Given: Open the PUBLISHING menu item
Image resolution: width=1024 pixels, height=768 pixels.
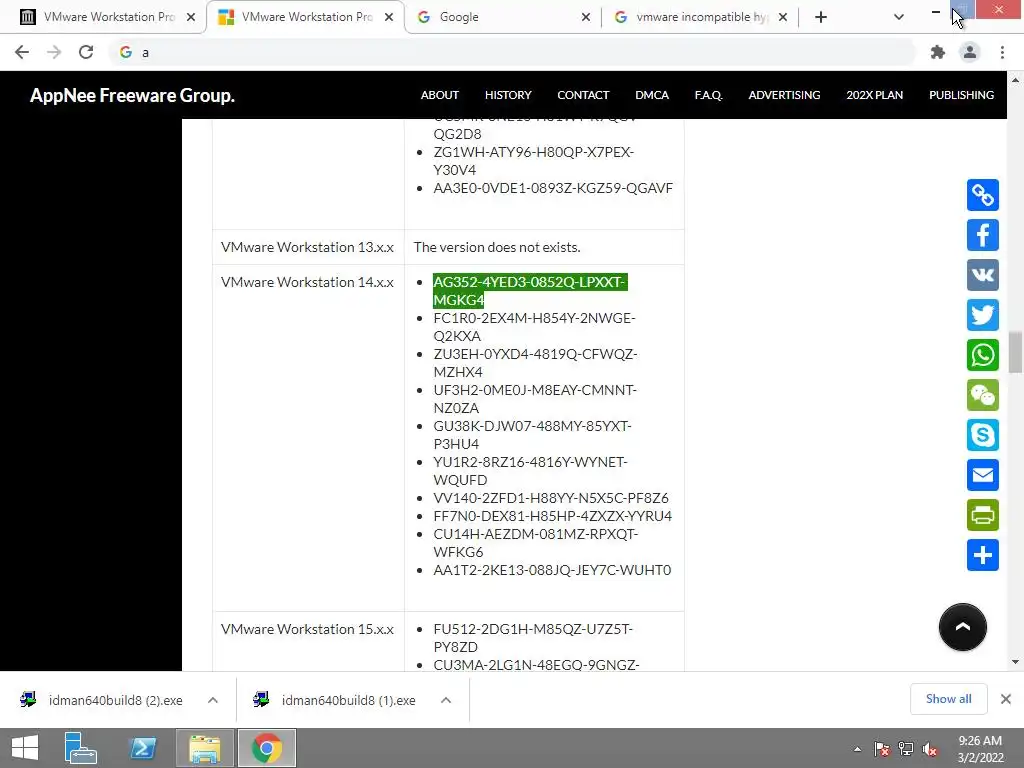Looking at the screenshot, I should pyautogui.click(x=961, y=95).
